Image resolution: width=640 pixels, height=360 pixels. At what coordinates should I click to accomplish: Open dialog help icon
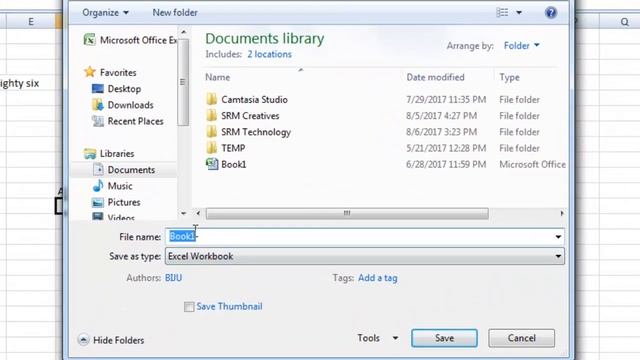(551, 13)
